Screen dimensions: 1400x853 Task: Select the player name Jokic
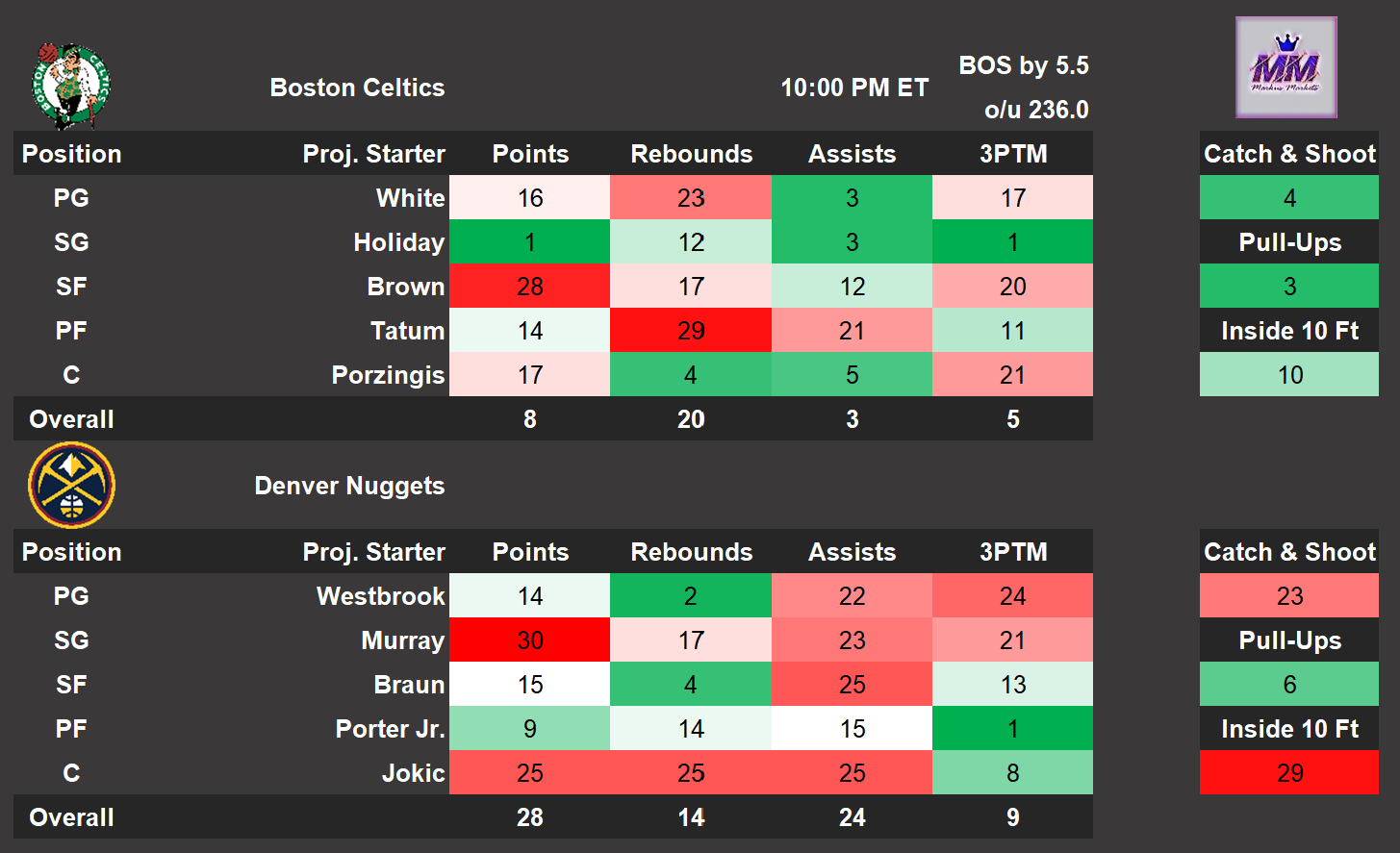(413, 773)
